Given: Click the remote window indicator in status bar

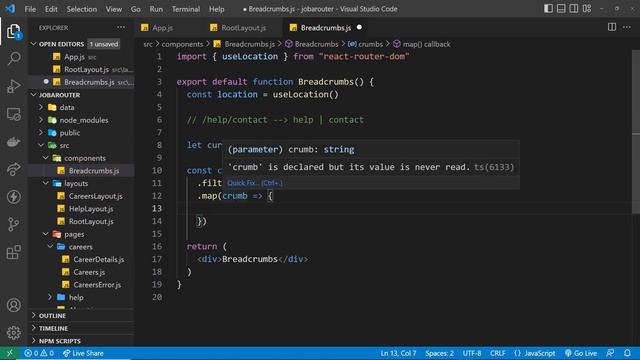Looking at the screenshot, I should pyautogui.click(x=9, y=353).
